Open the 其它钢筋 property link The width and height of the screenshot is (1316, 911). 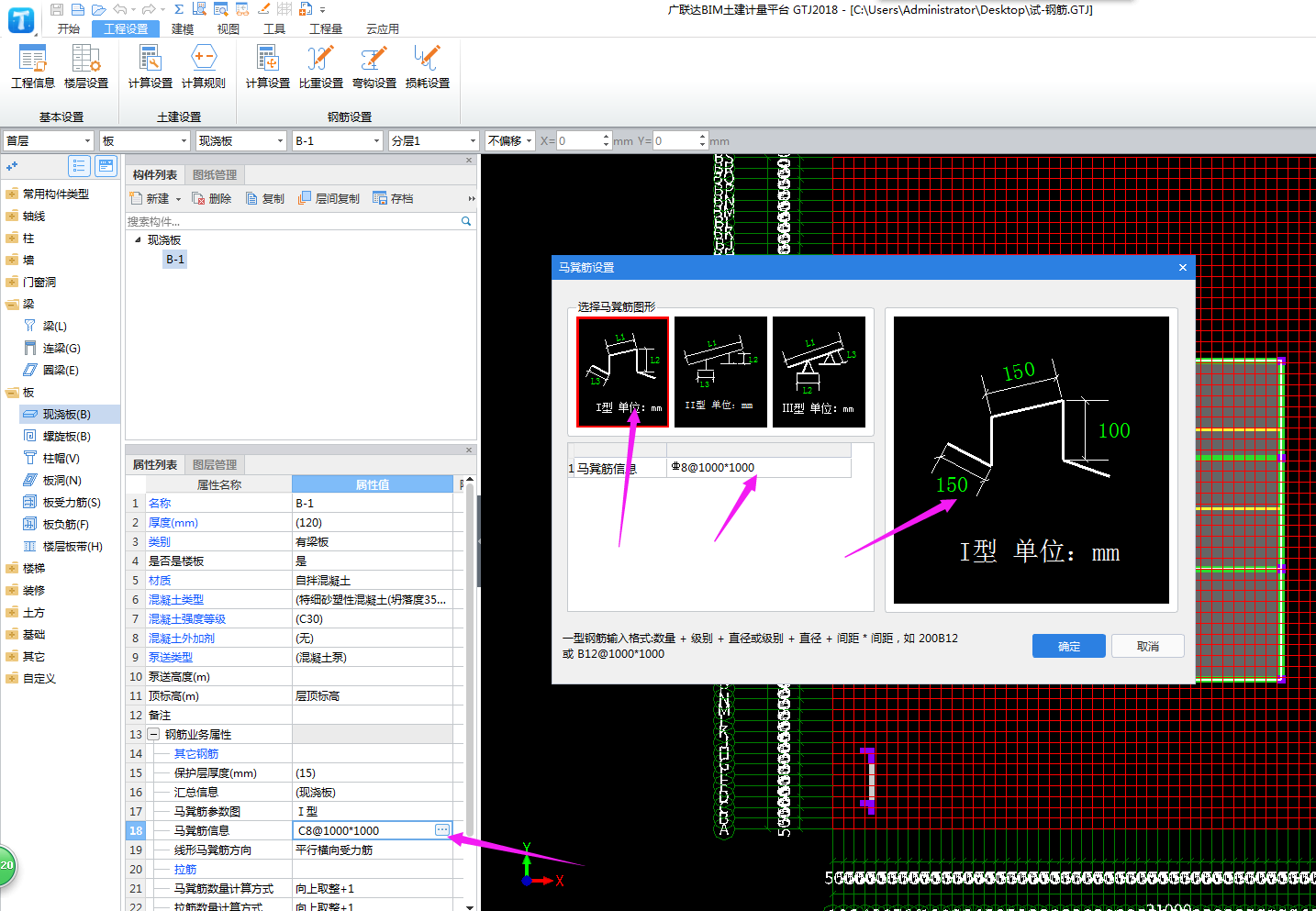pyautogui.click(x=196, y=753)
